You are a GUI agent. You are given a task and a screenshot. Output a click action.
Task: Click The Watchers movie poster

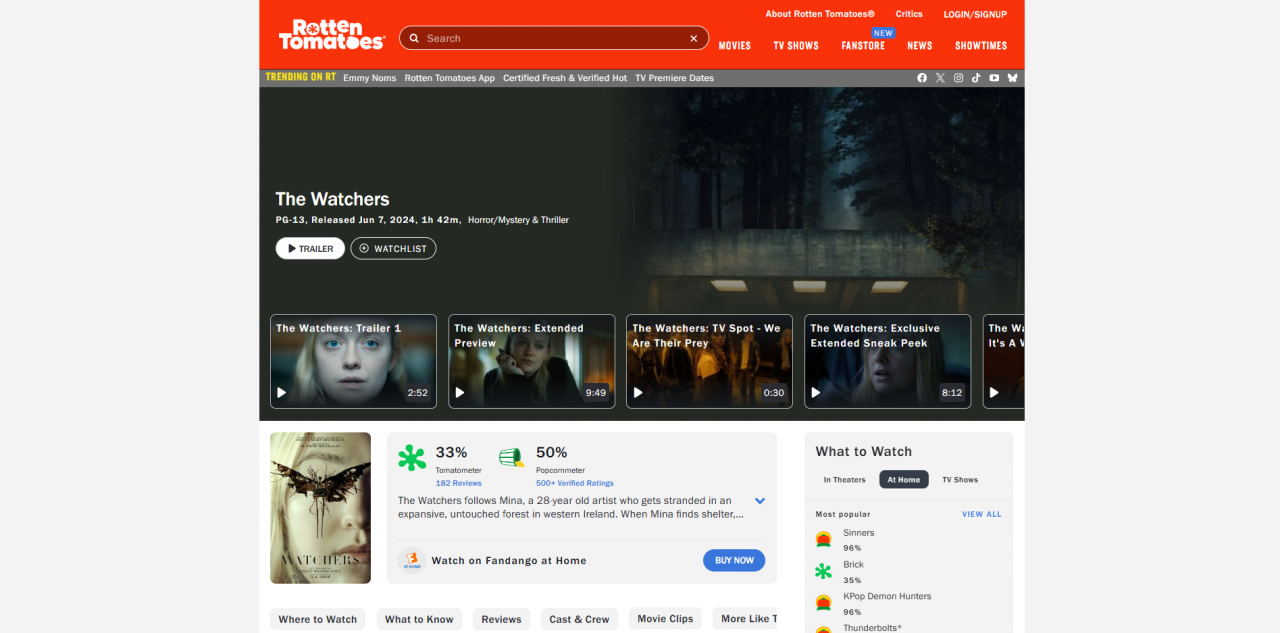pos(320,508)
